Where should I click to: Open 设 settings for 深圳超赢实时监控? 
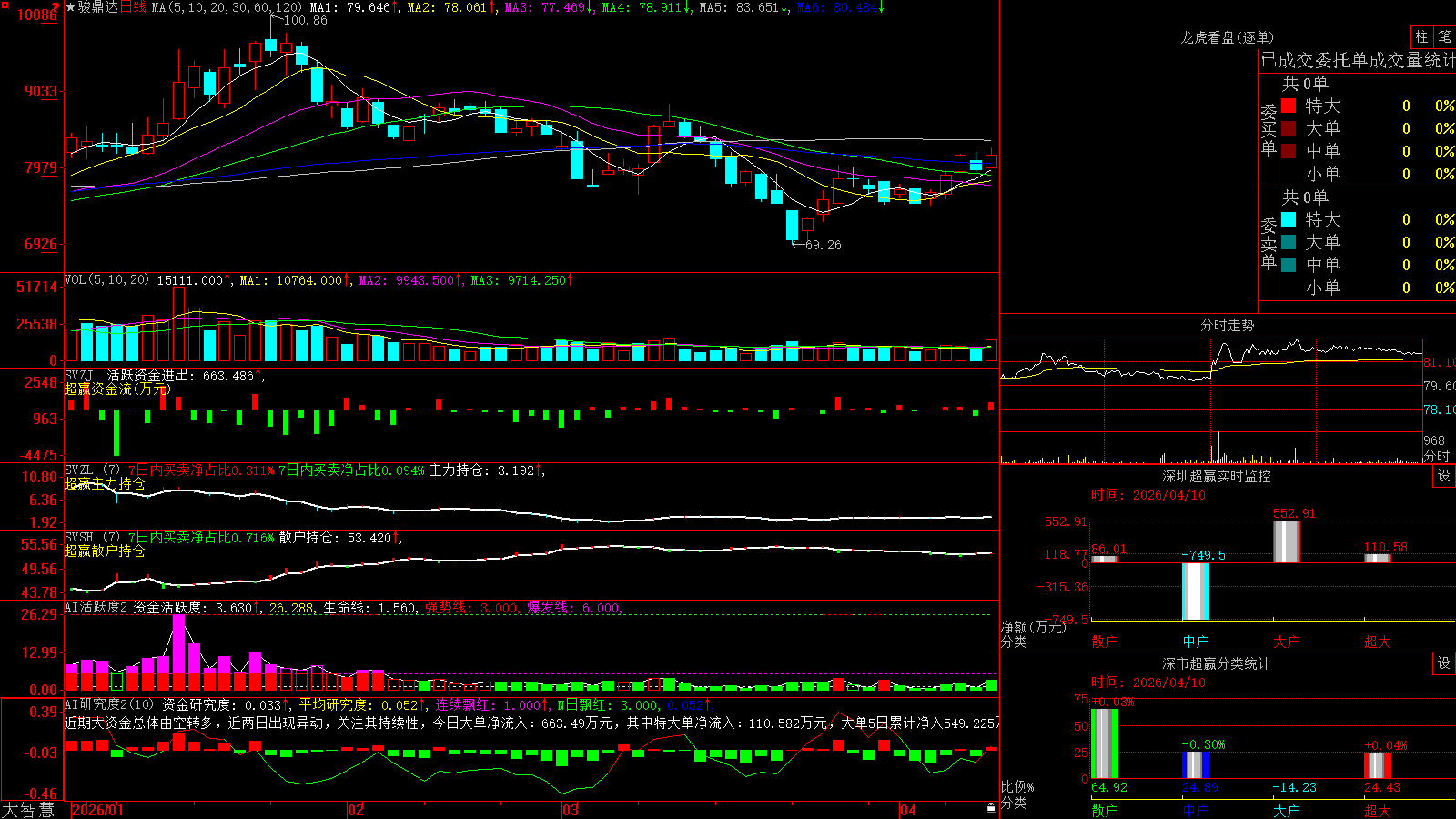(1444, 477)
